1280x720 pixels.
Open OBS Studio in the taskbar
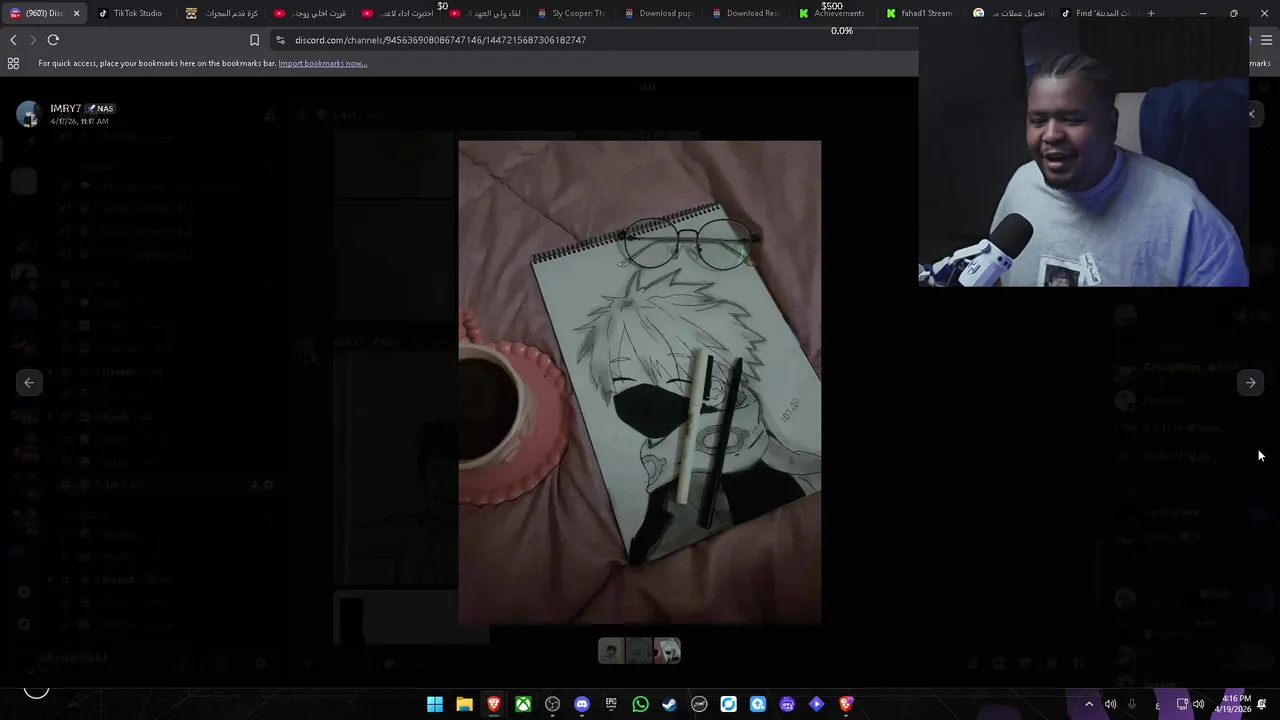click(x=552, y=704)
